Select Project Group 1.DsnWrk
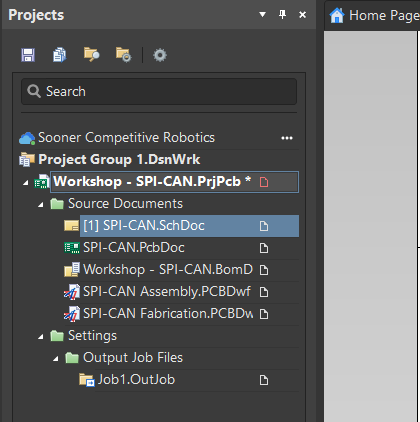The width and height of the screenshot is (420, 422). [x=119, y=160]
